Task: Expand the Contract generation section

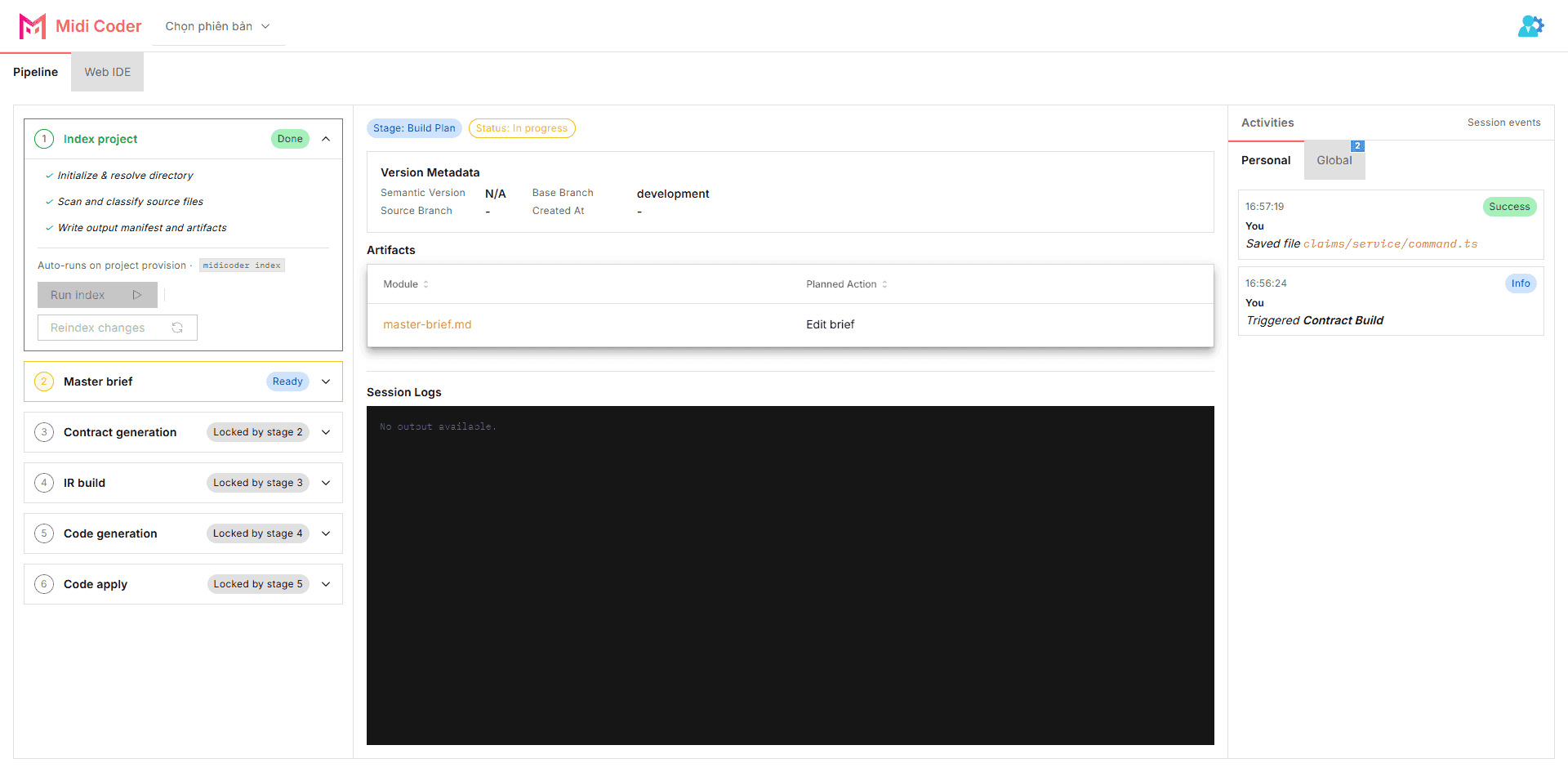Action: click(x=326, y=432)
